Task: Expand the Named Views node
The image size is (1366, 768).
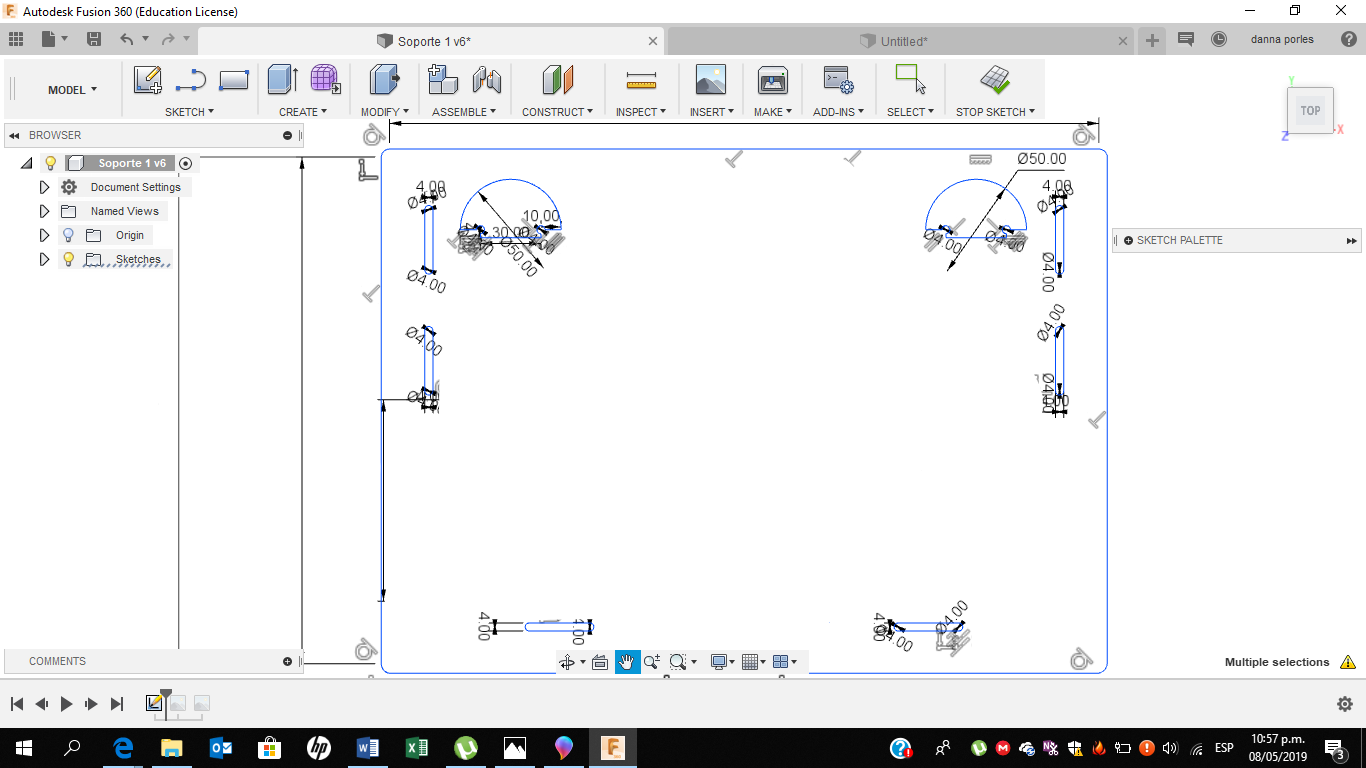Action: (44, 211)
